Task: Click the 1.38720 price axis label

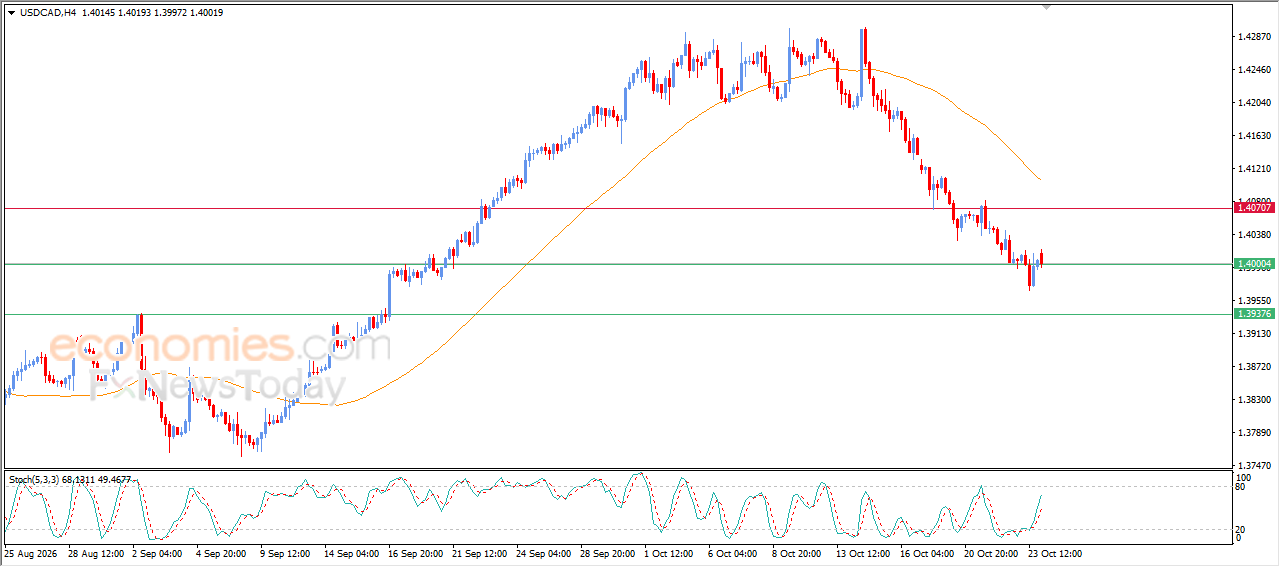Action: click(x=1254, y=367)
